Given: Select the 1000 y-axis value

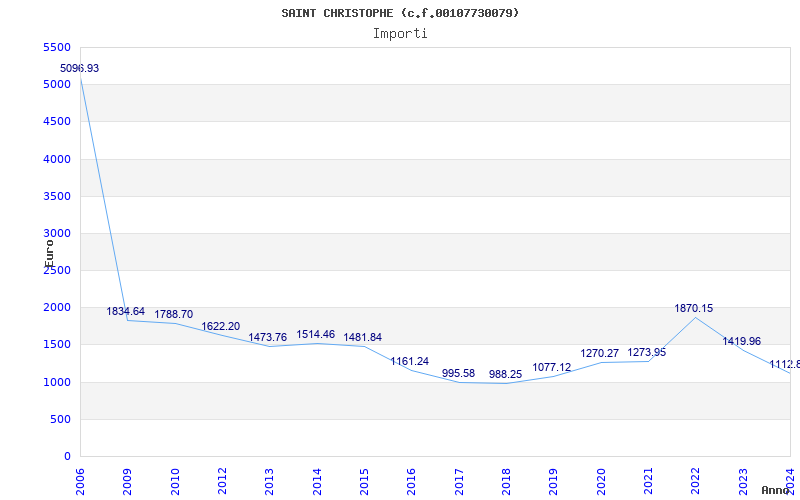Looking at the screenshot, I should click(57, 382).
